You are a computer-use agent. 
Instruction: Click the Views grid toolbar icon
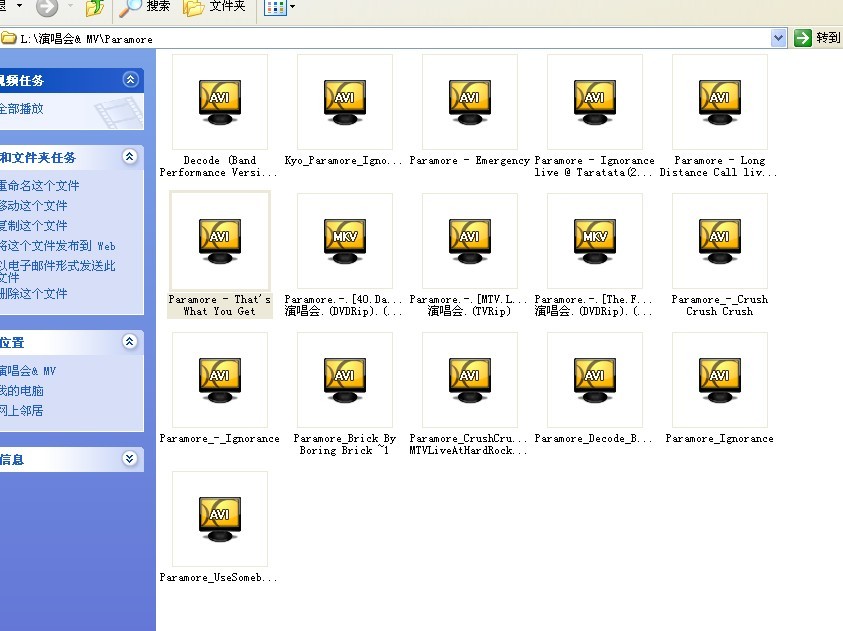pos(275,7)
